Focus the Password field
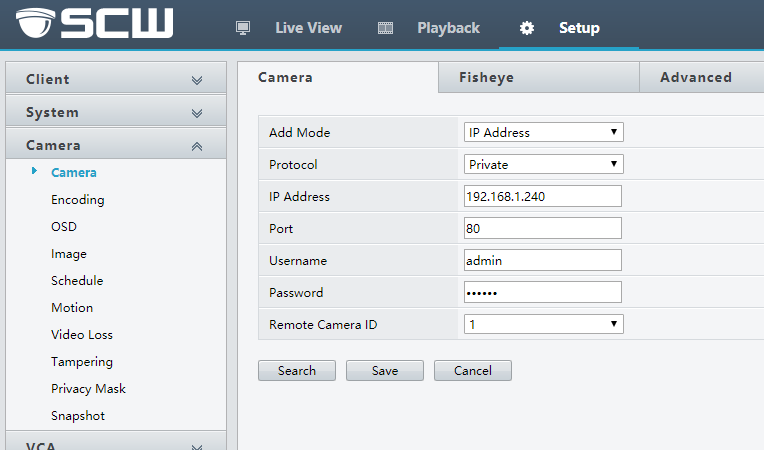 coord(543,292)
